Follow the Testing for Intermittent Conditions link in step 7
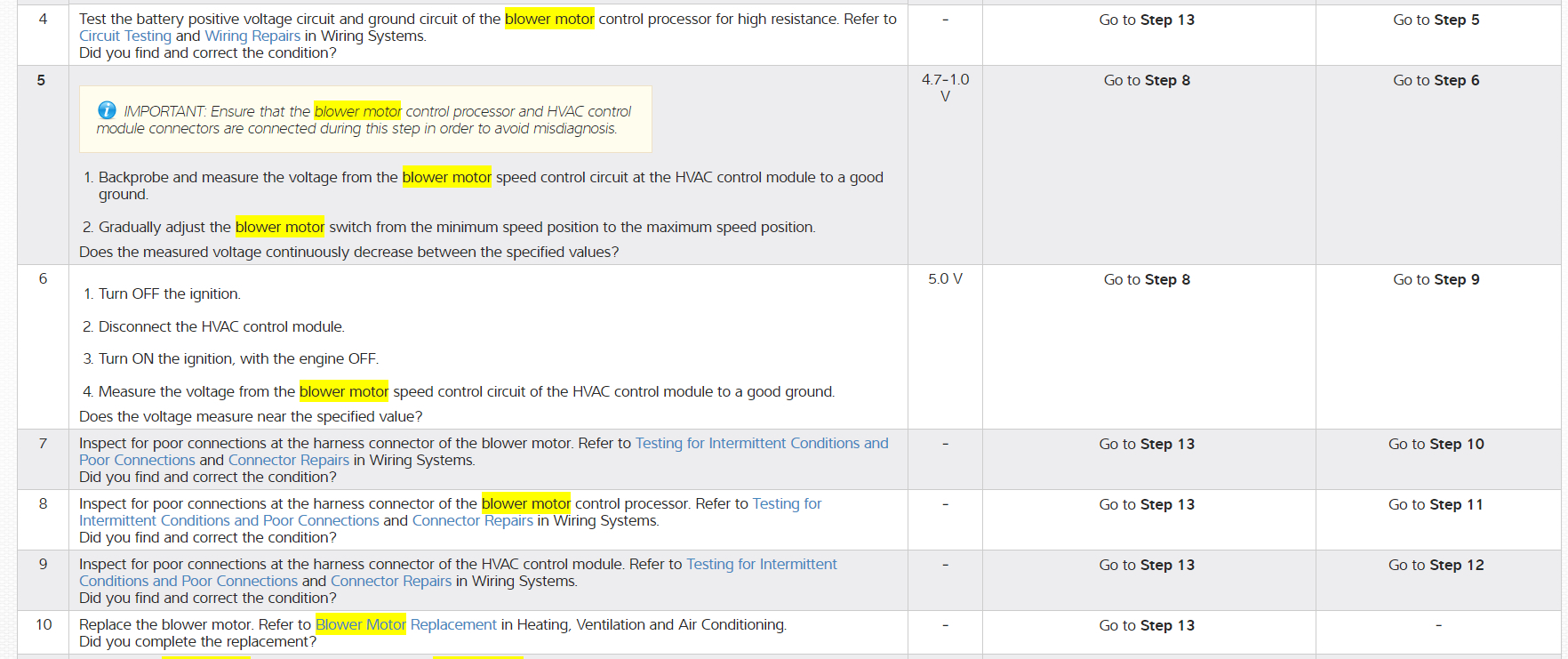This screenshot has height=659, width=1568. pyautogui.click(x=761, y=444)
